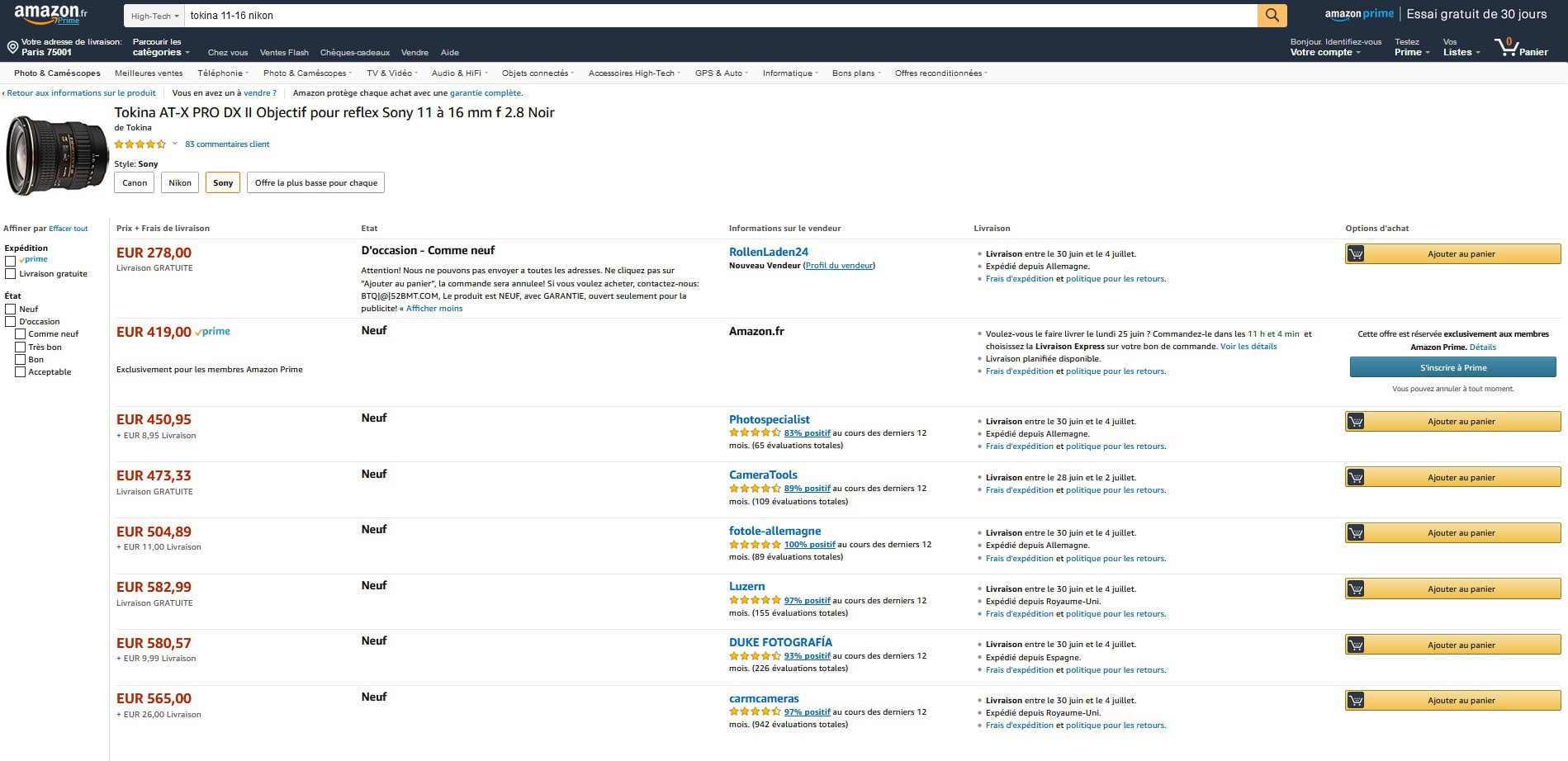This screenshot has width=1568, height=761.
Task: Add the carmcameras offer to cart
Action: point(1453,701)
